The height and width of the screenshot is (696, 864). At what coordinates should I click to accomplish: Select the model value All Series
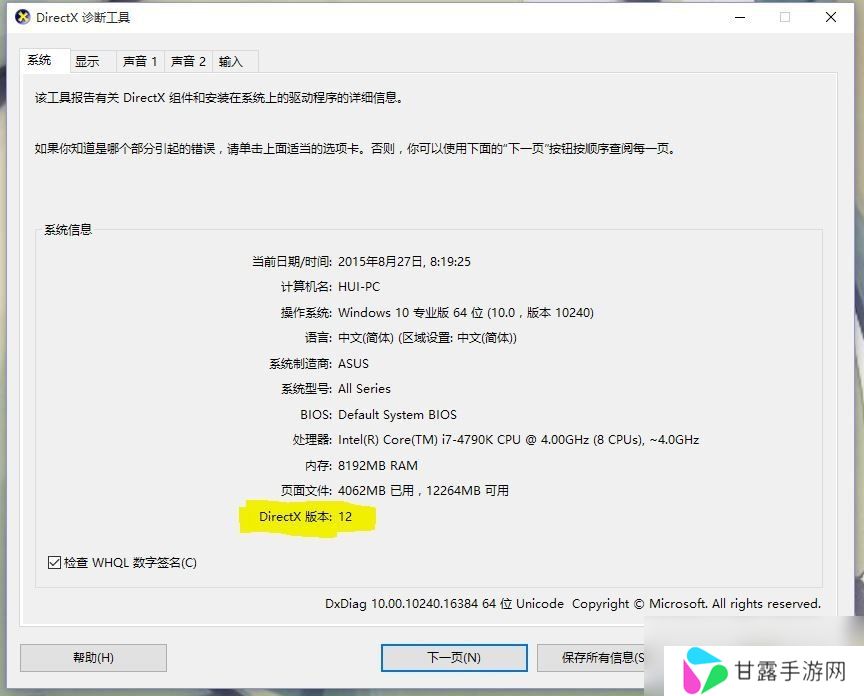click(x=364, y=389)
